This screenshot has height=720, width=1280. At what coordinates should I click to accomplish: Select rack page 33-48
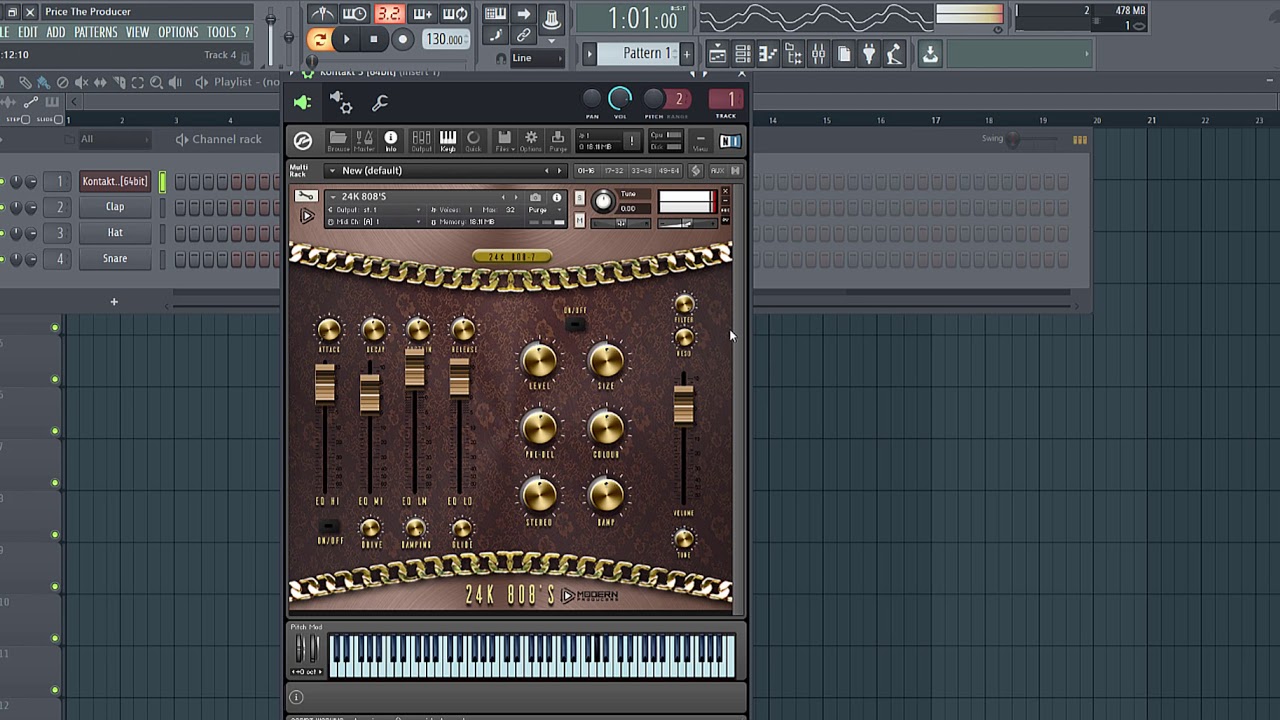642,171
